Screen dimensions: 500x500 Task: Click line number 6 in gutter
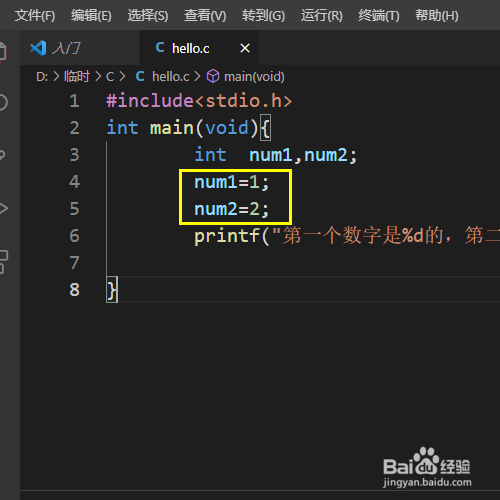[x=74, y=236]
